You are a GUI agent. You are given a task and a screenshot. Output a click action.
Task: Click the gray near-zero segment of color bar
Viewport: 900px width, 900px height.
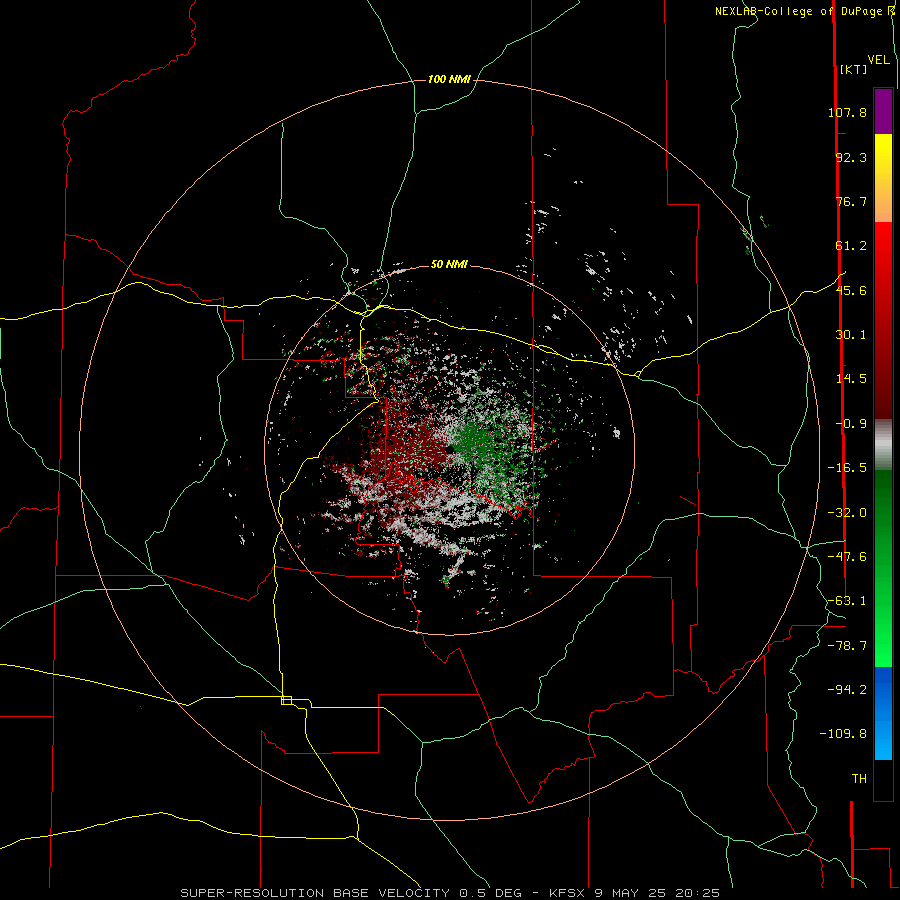[x=883, y=444]
